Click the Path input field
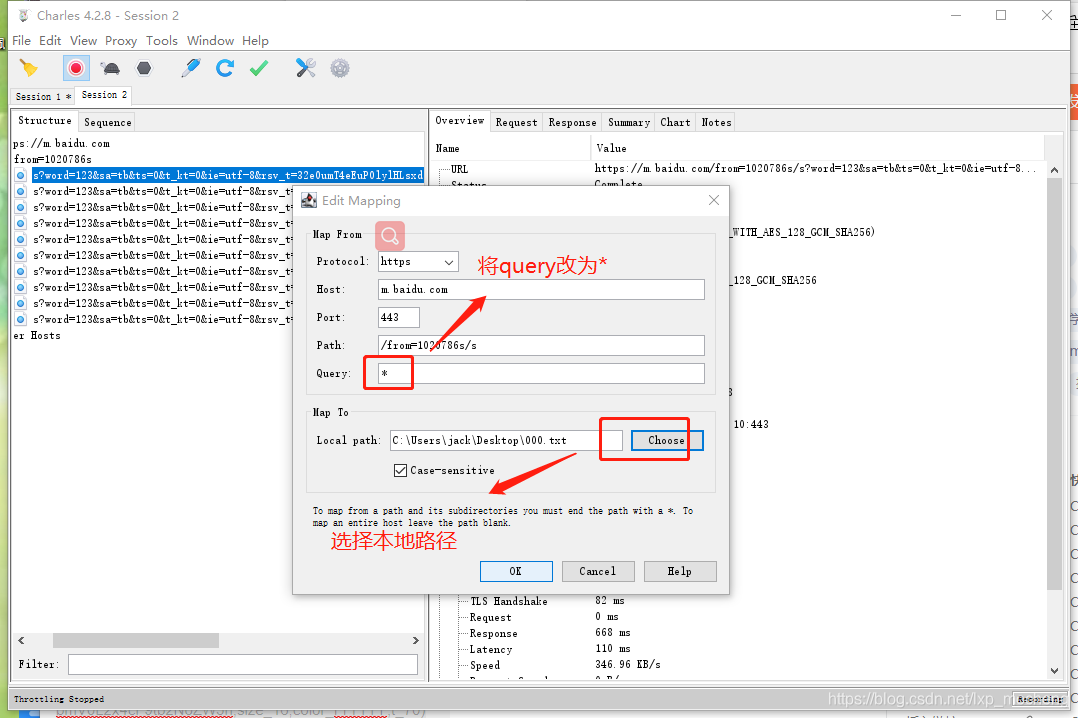The image size is (1078, 718). 541,345
